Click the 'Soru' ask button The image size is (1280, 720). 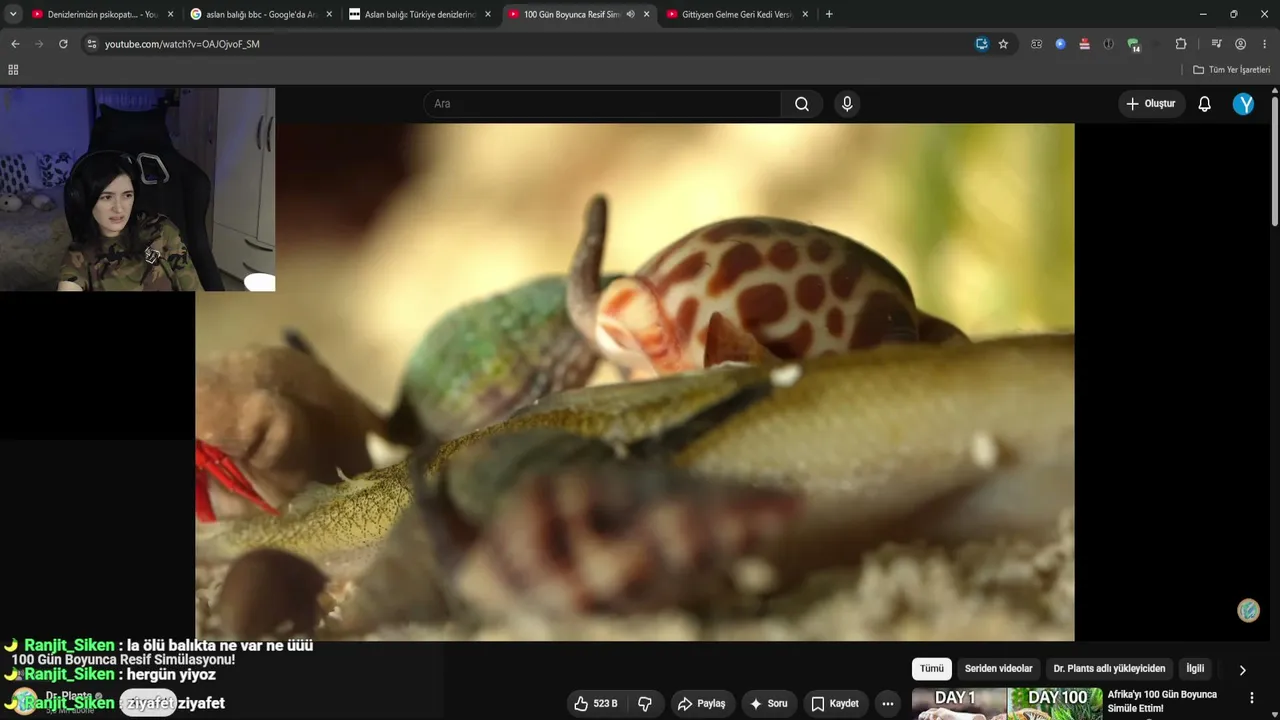[769, 703]
